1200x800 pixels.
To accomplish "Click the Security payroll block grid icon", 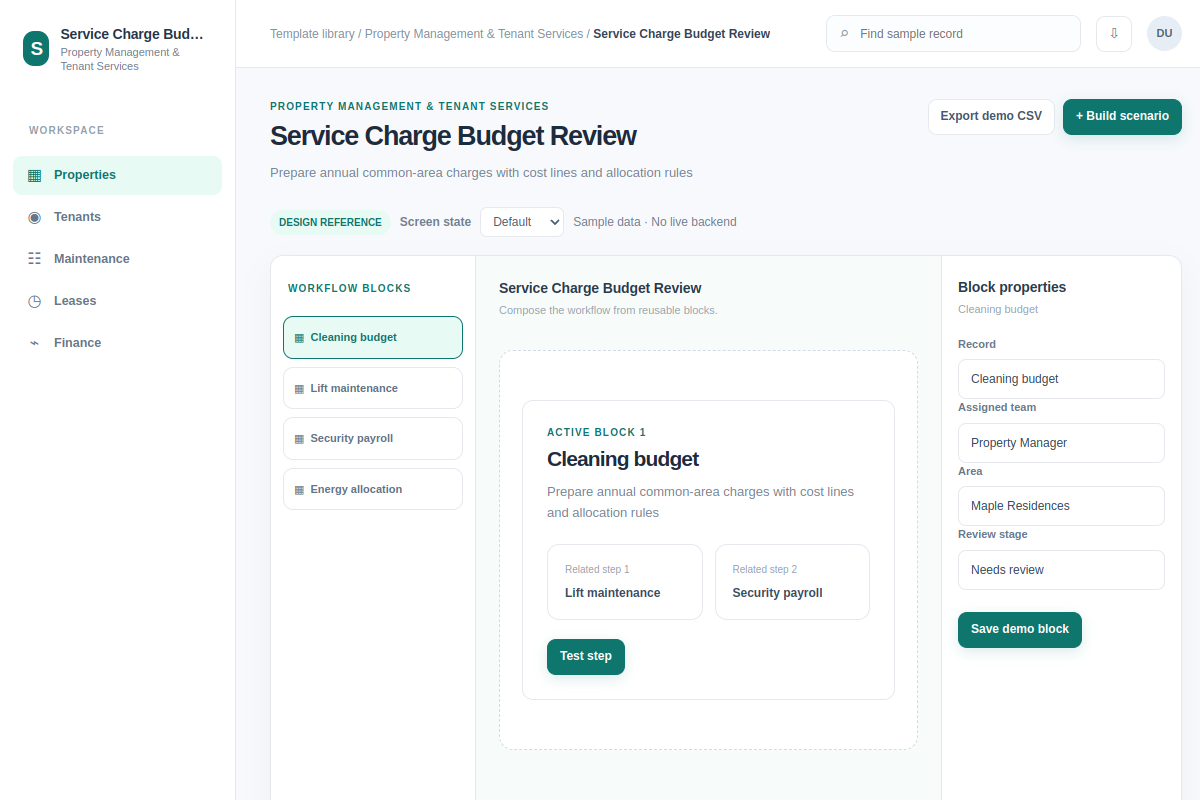I will (299, 439).
